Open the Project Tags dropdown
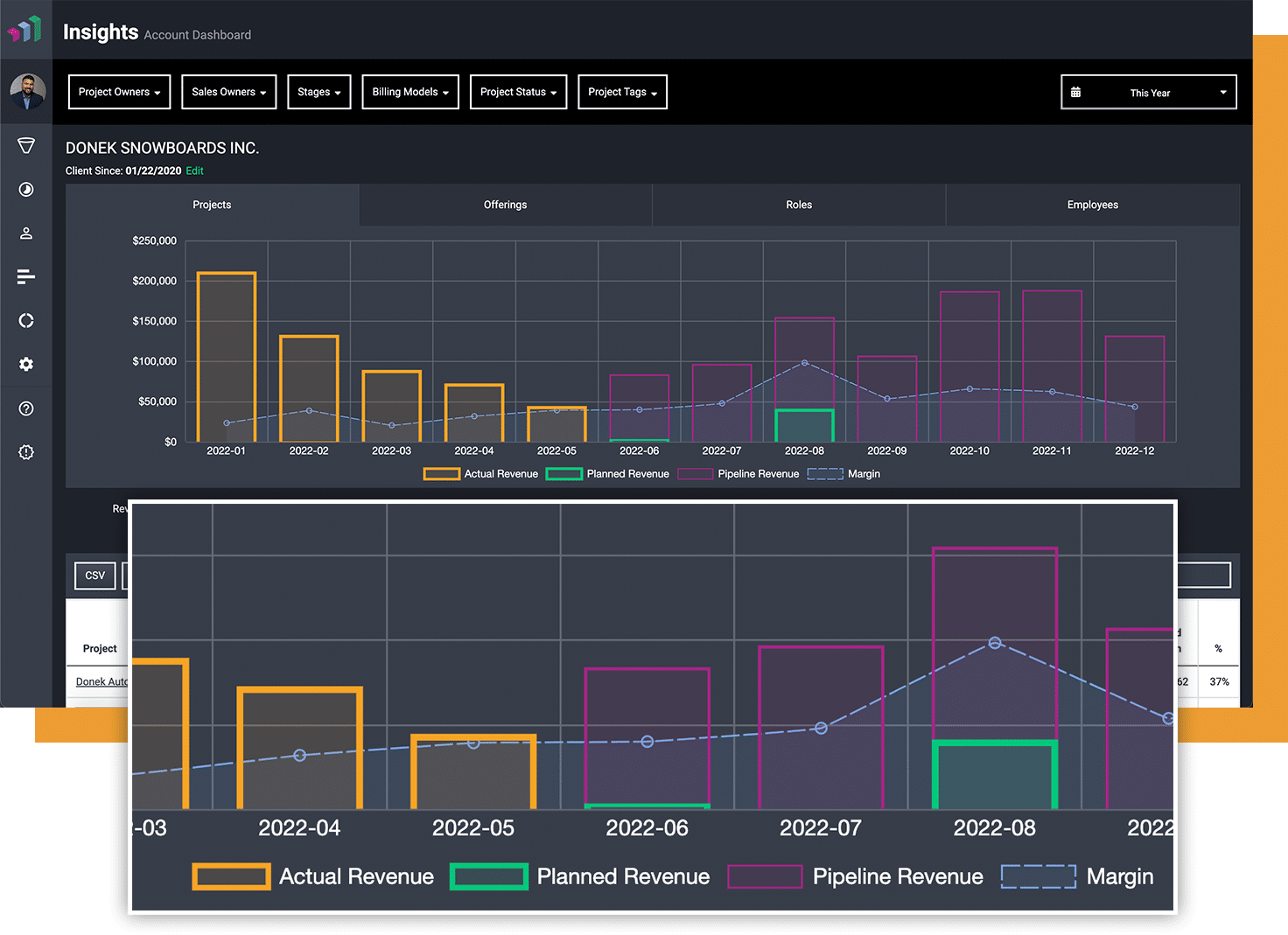Screen dimensions: 1288x935 click(622, 92)
